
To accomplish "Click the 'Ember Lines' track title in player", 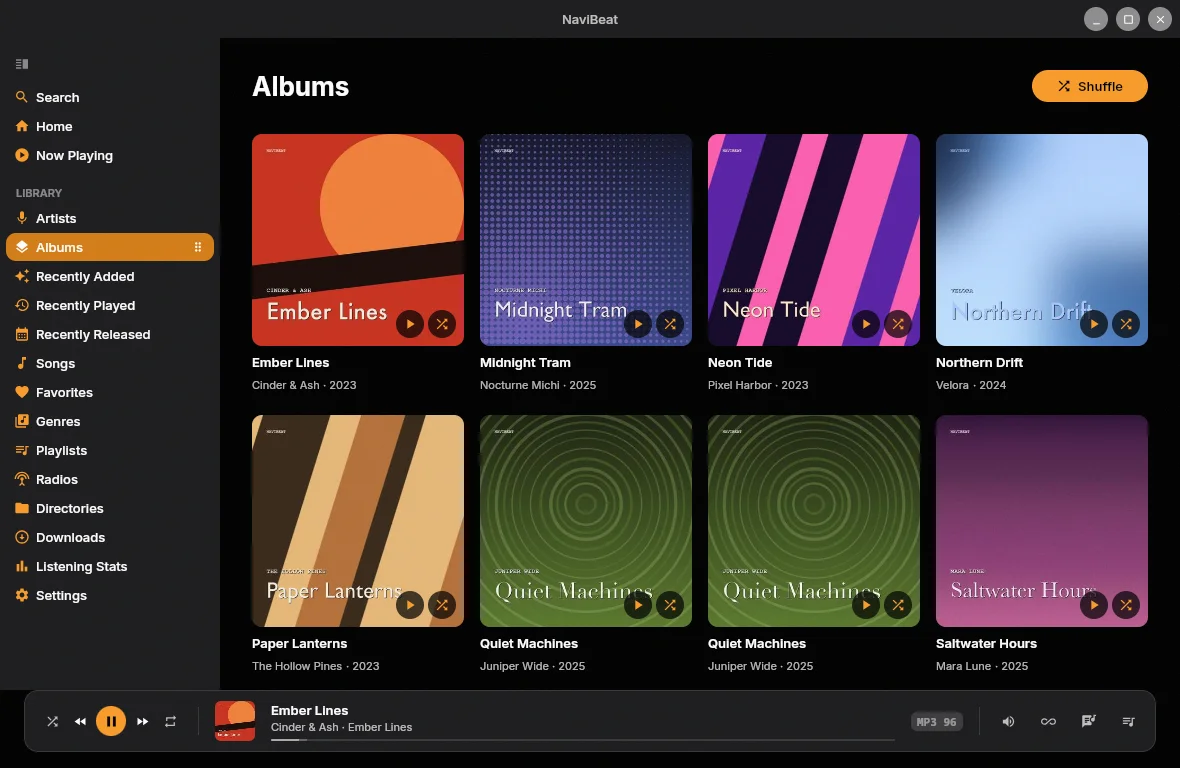I will coord(309,710).
